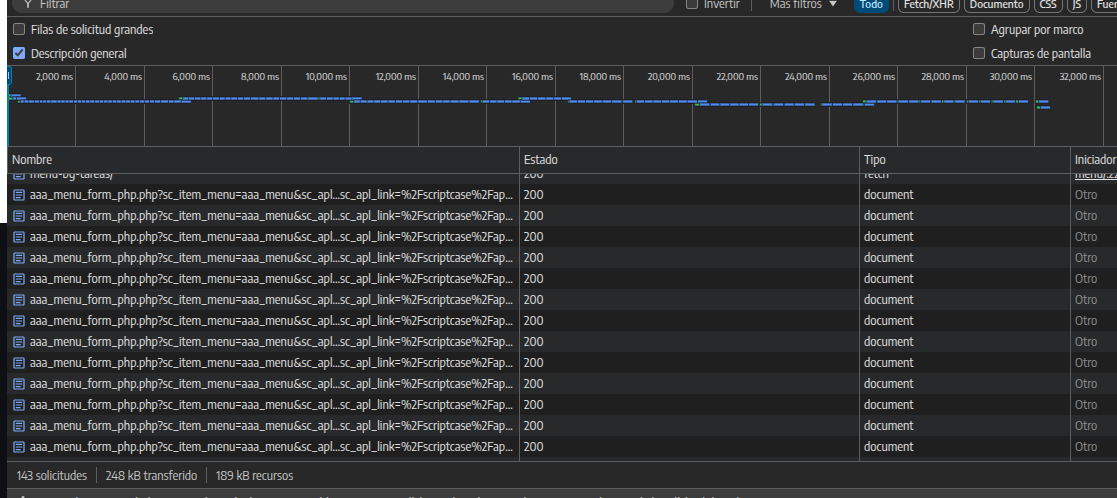Click the funnel filter icon
1117x498 pixels.
coord(28,4)
